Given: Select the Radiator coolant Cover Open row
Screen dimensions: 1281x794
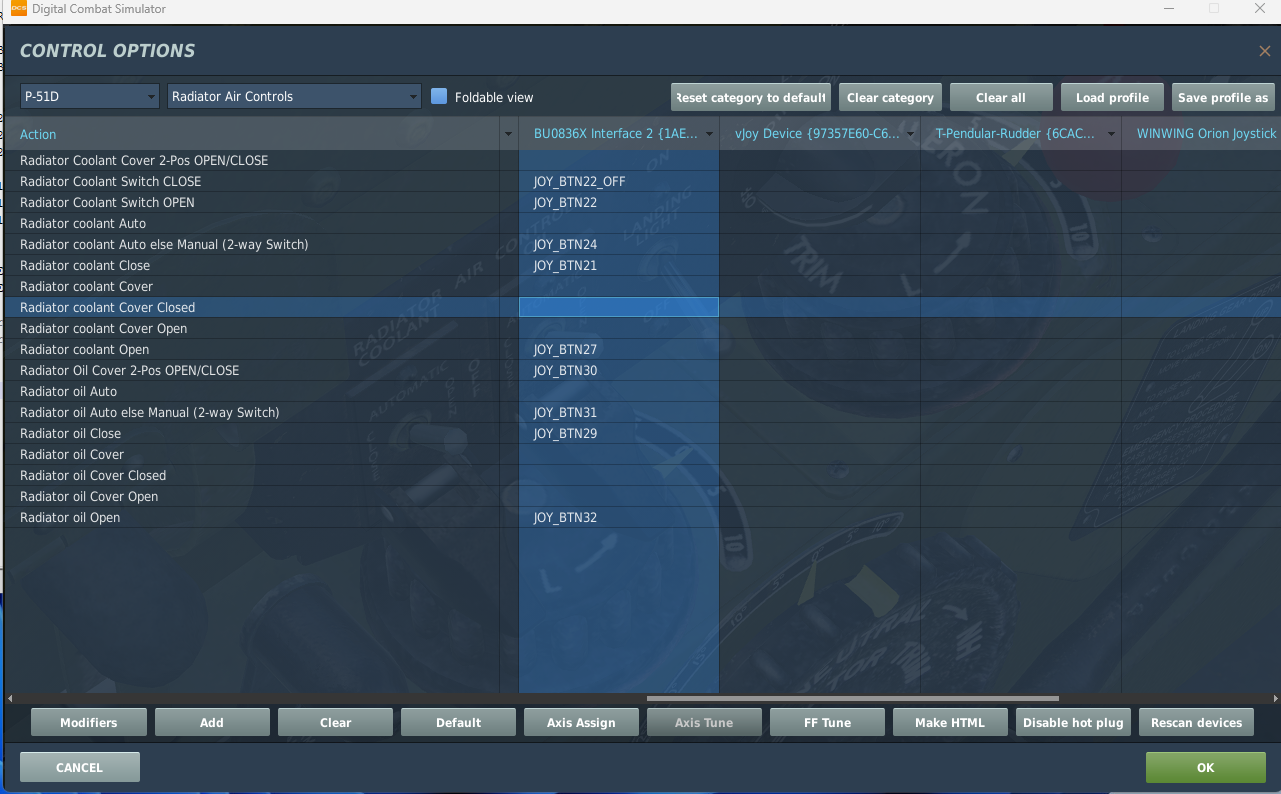Looking at the screenshot, I should click(643, 328).
